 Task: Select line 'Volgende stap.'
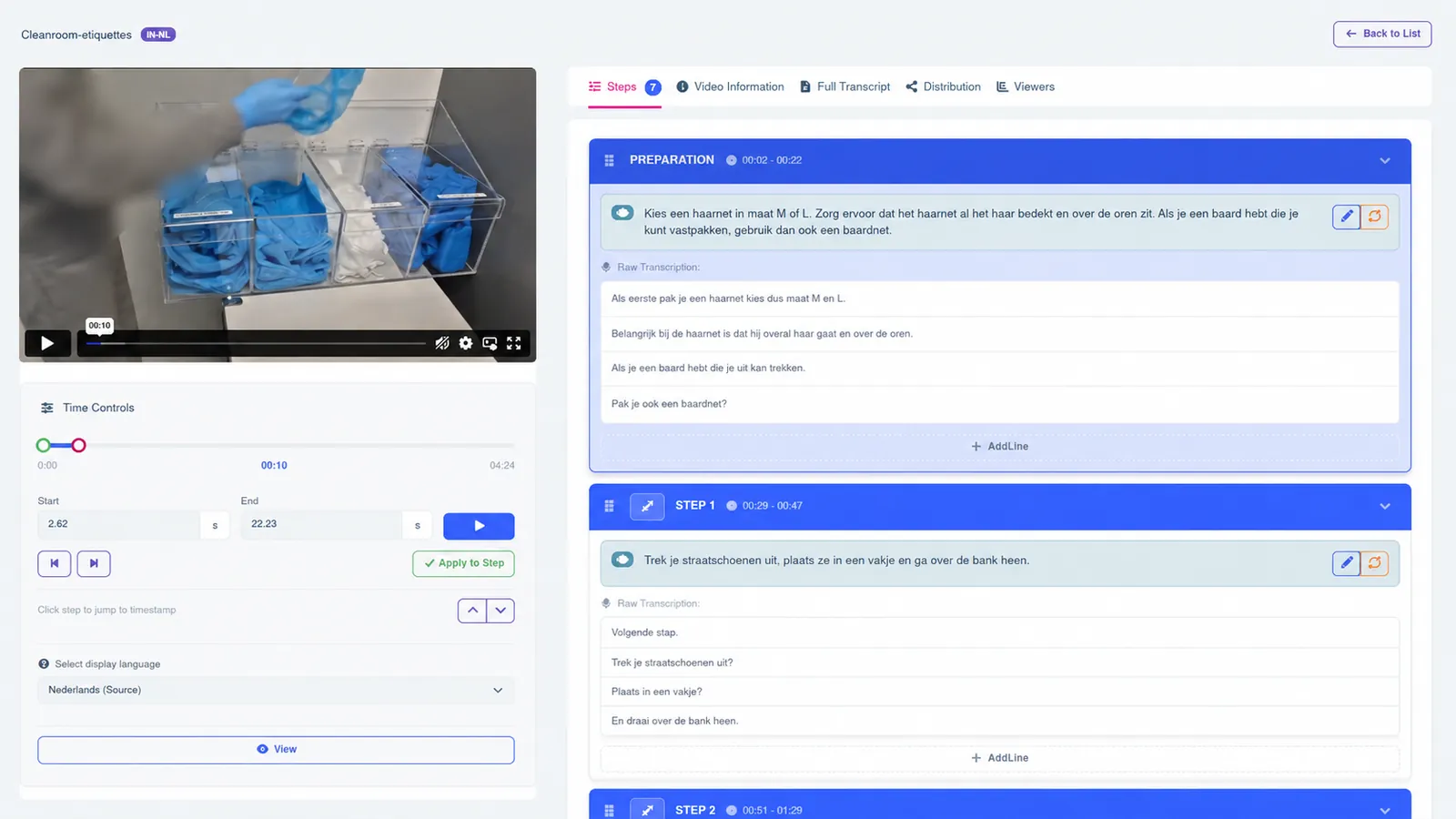999,632
